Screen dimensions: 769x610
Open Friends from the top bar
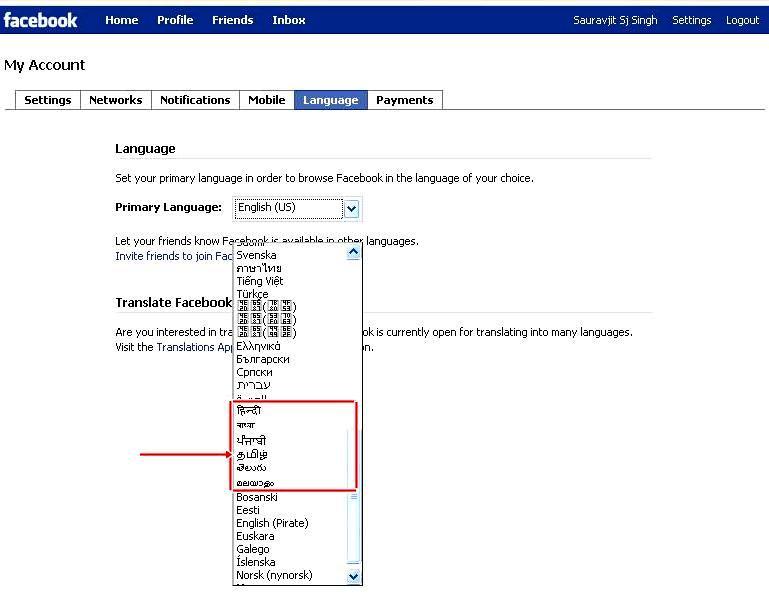232,20
